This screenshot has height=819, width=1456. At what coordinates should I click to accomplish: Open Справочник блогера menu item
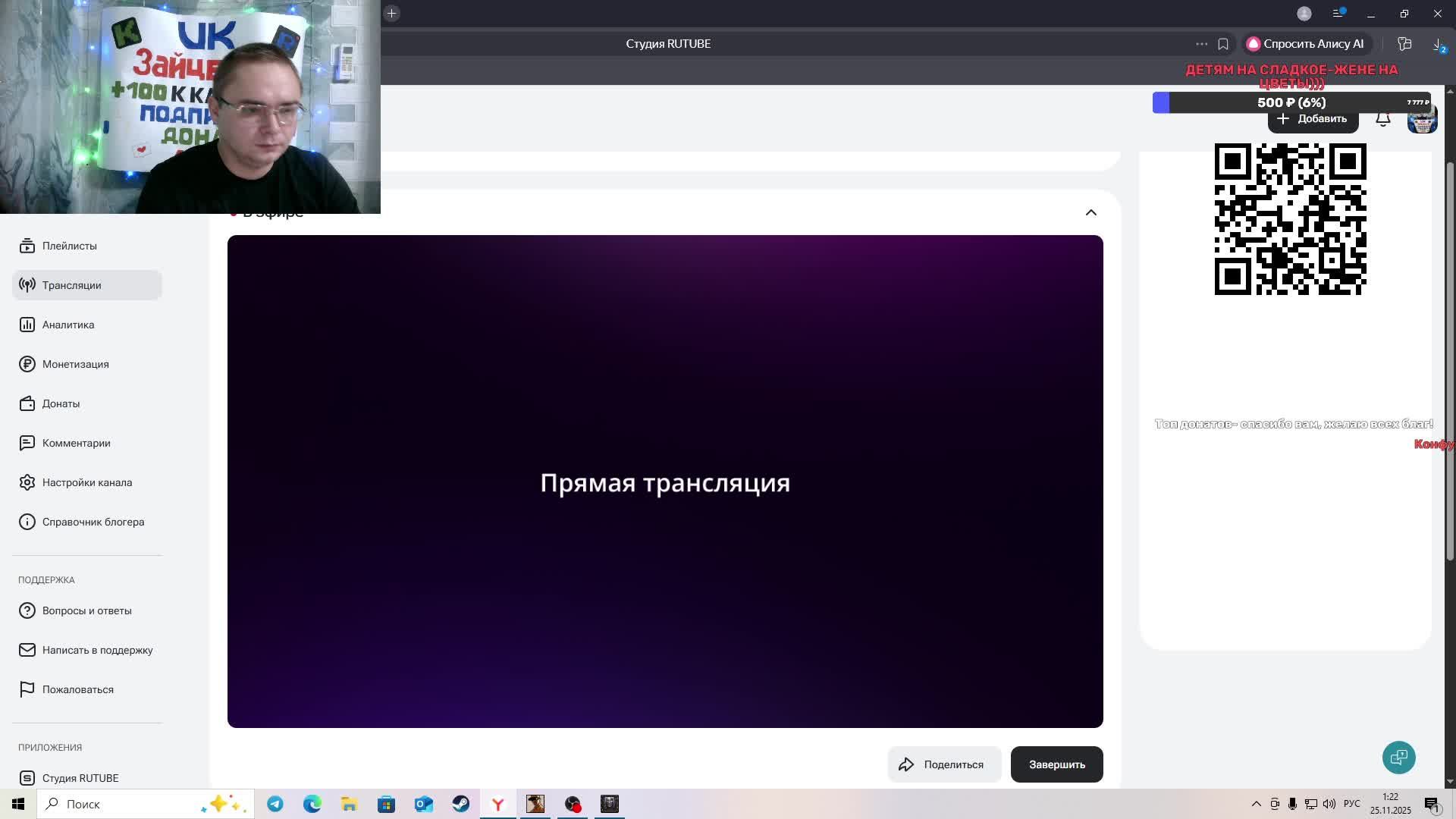tap(93, 522)
